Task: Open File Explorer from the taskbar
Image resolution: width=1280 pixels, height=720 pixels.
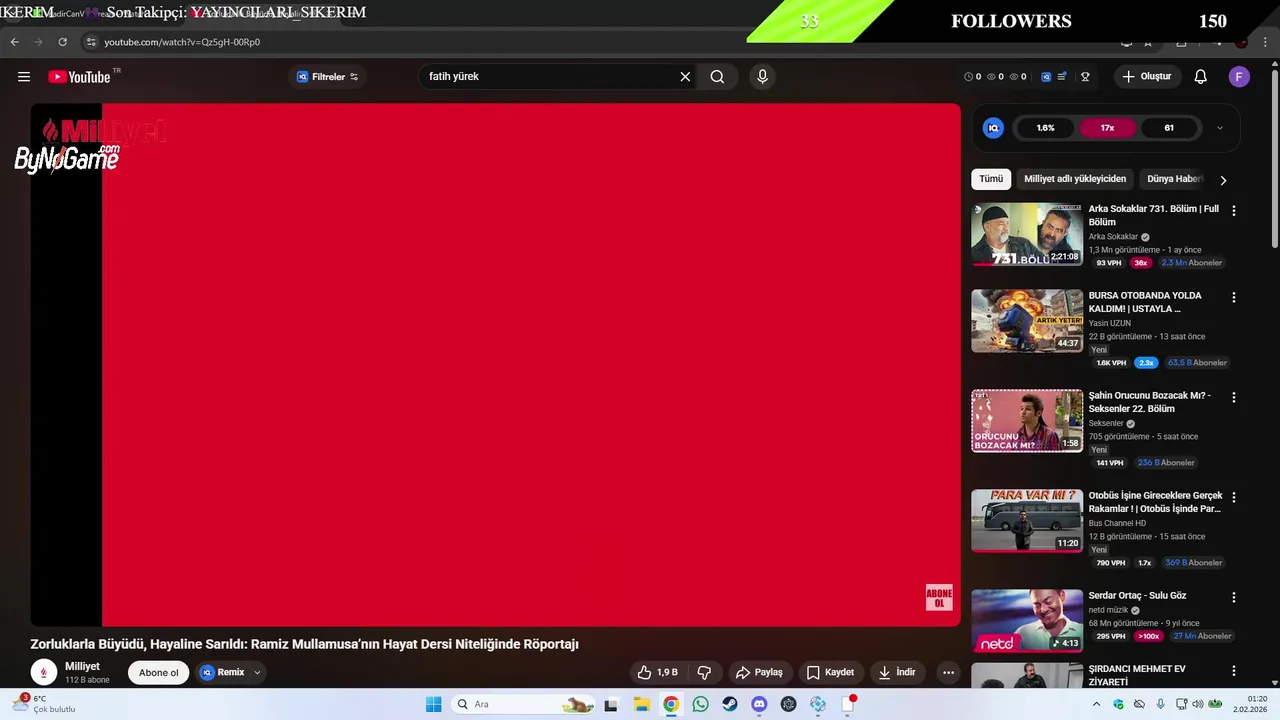Action: point(641,704)
